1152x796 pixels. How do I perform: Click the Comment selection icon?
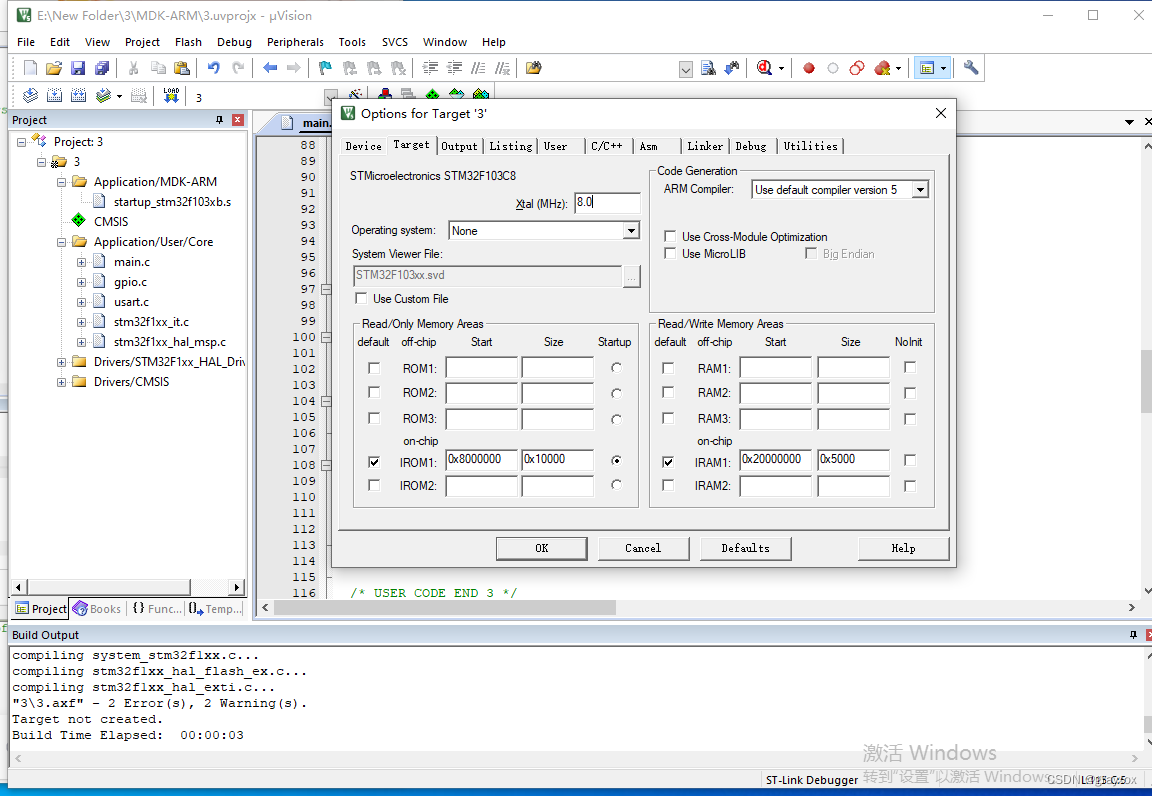click(x=478, y=68)
